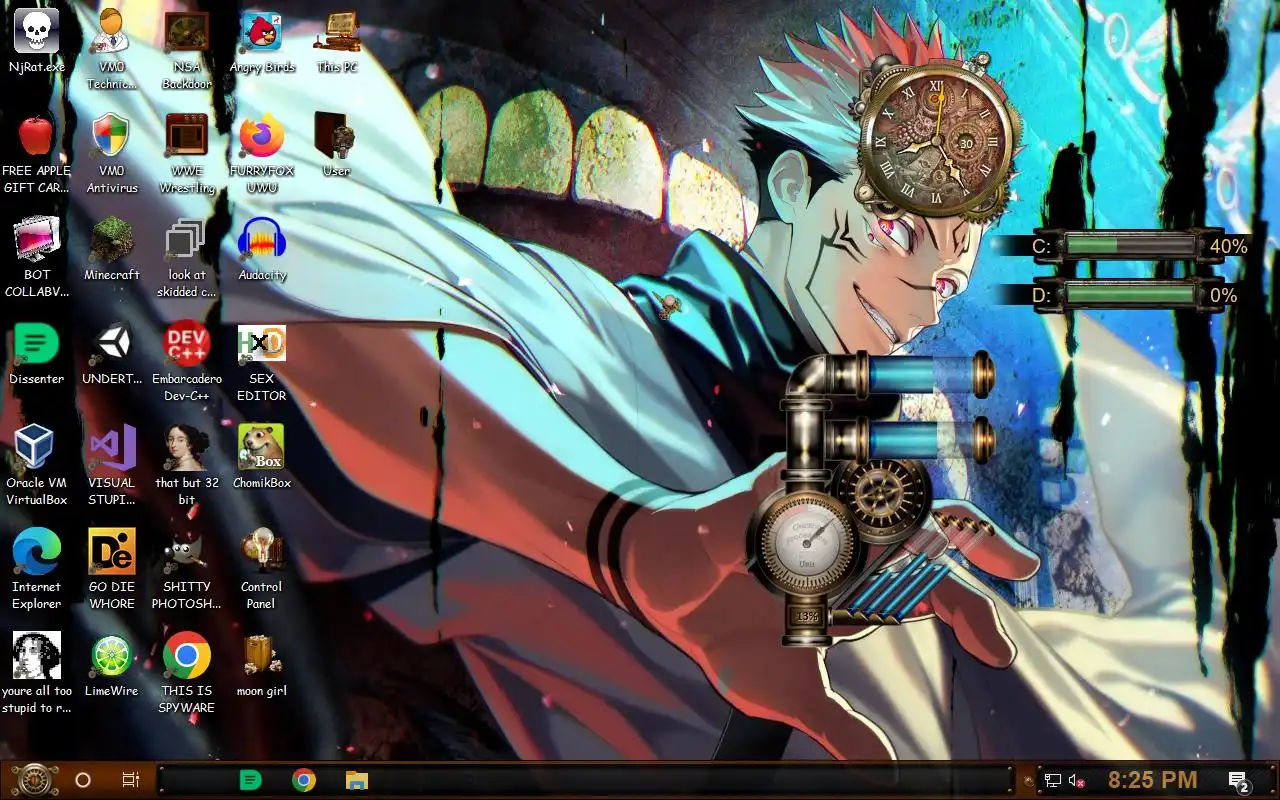Open Cortana circle search button
1280x800 pixels.
tap(83, 780)
